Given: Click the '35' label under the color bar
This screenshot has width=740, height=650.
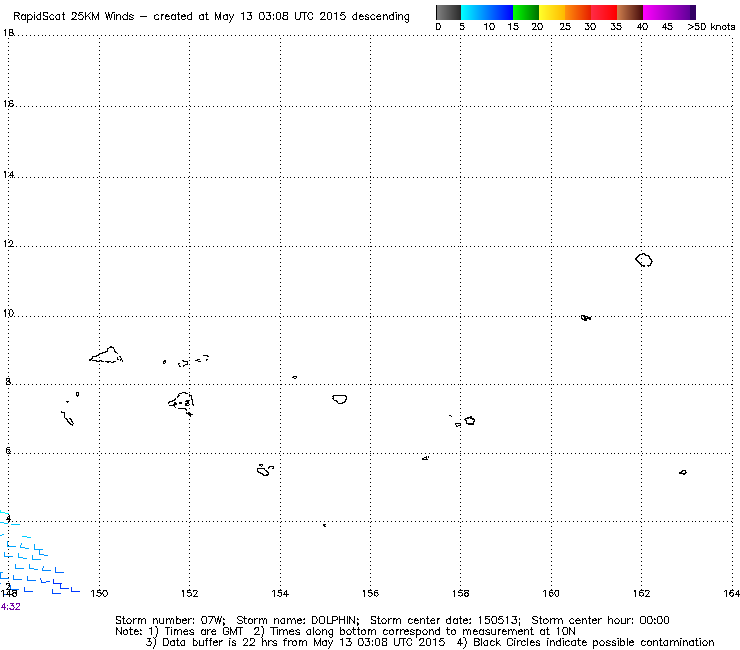Looking at the screenshot, I should pyautogui.click(x=616, y=27).
